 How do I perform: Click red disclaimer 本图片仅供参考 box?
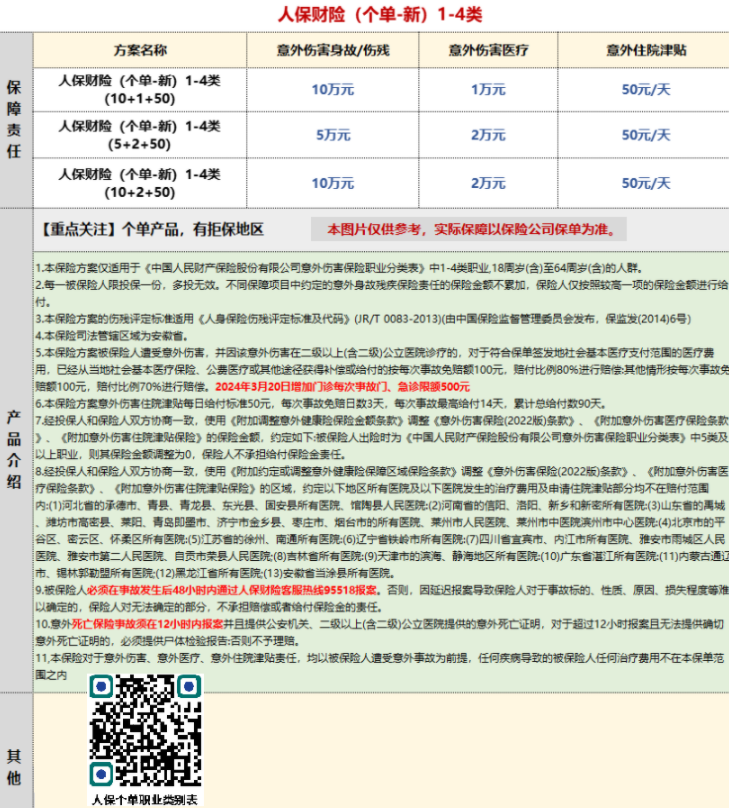469,229
